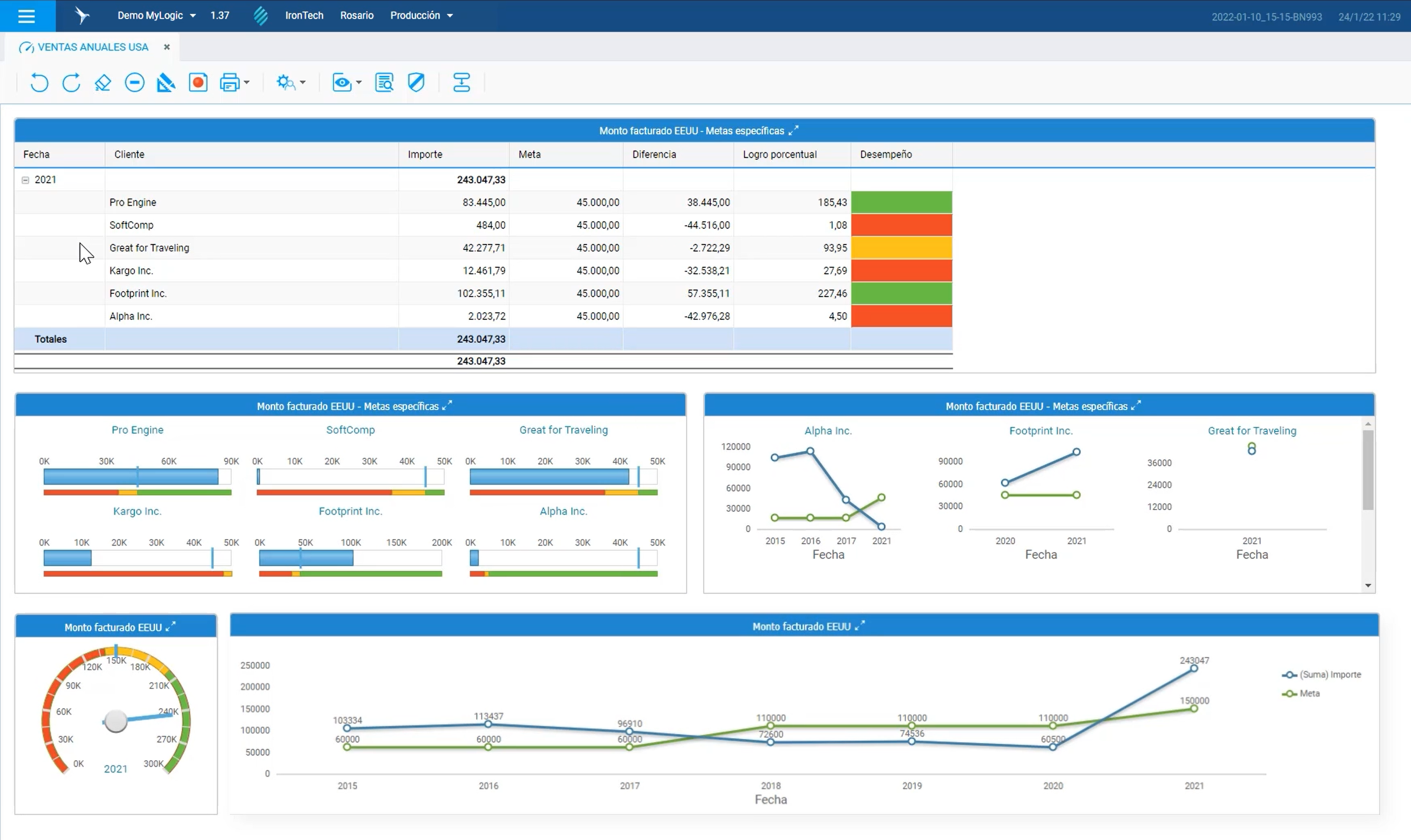Select the Pro Engine client cell

[x=252, y=202]
